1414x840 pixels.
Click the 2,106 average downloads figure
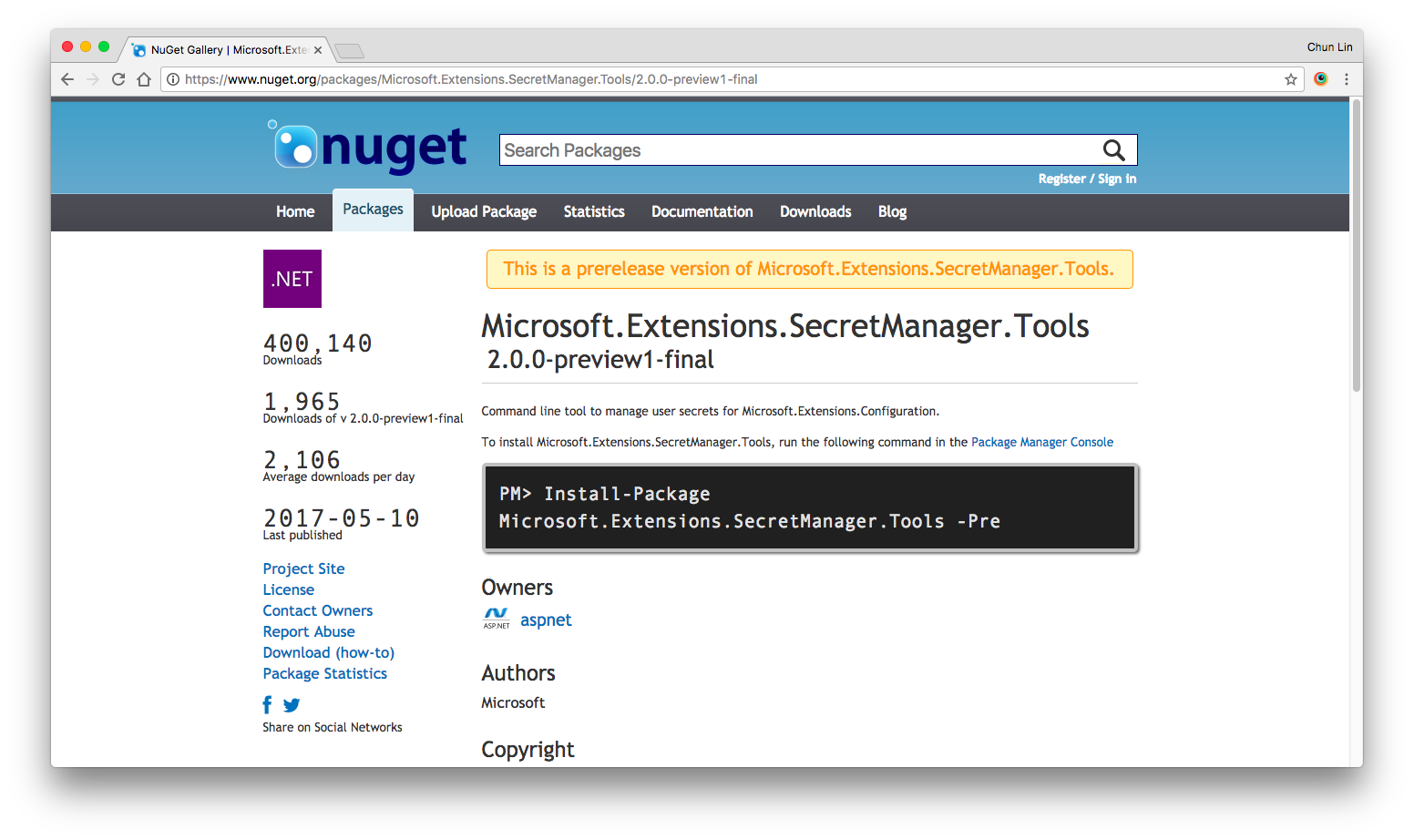click(302, 459)
